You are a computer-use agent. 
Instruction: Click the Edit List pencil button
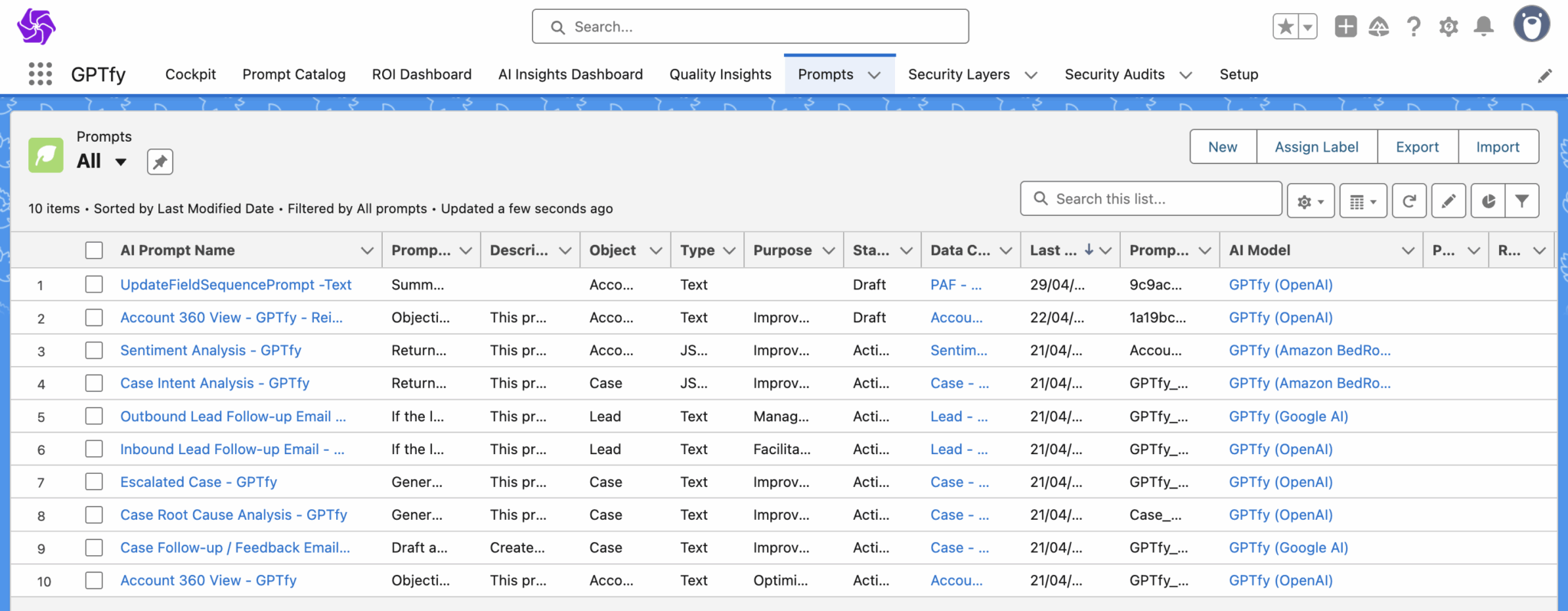pos(1449,201)
